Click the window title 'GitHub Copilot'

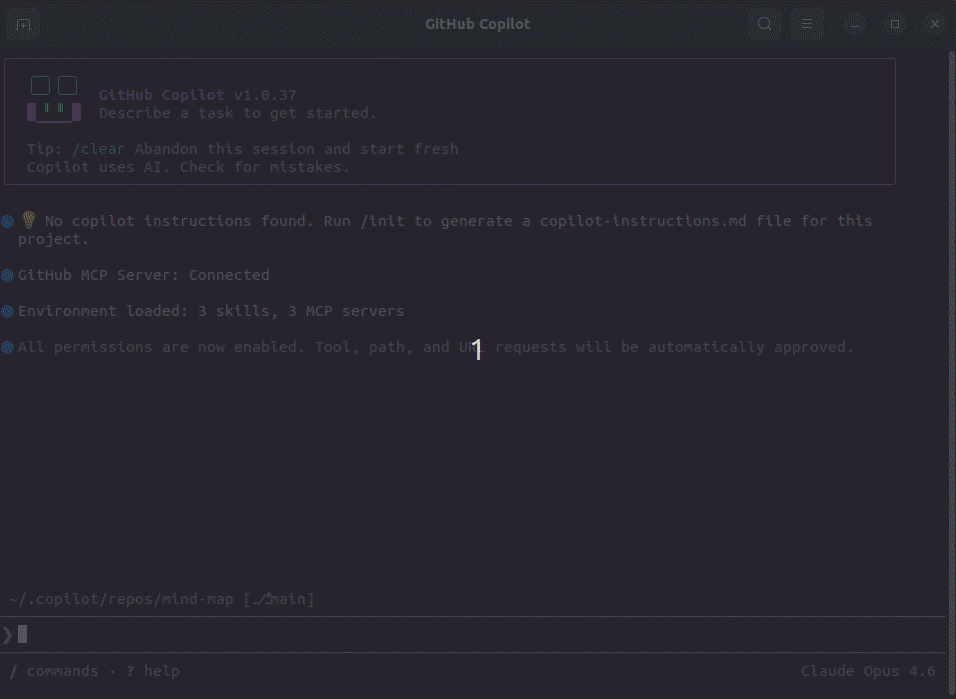(477, 24)
